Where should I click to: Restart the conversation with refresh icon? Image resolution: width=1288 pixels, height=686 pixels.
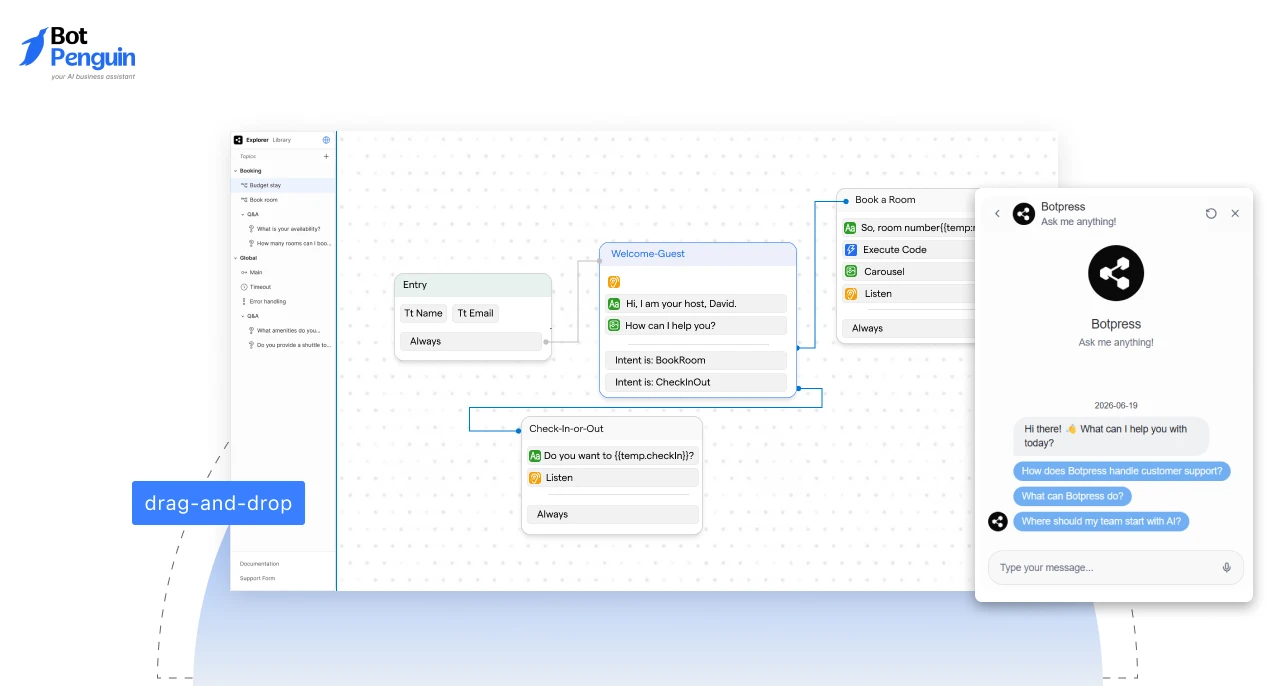pyautogui.click(x=1211, y=214)
